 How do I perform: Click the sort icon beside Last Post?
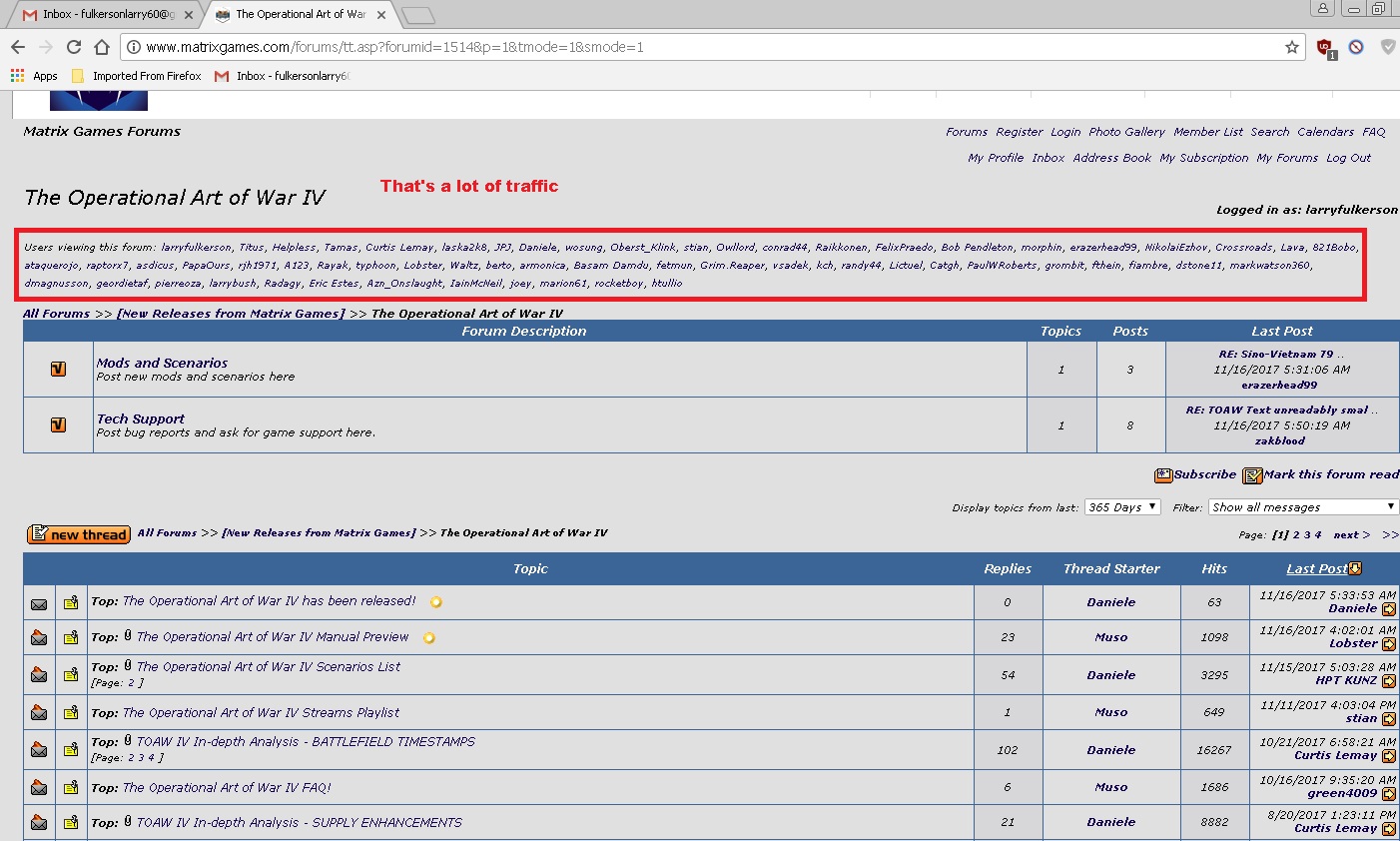click(1355, 568)
